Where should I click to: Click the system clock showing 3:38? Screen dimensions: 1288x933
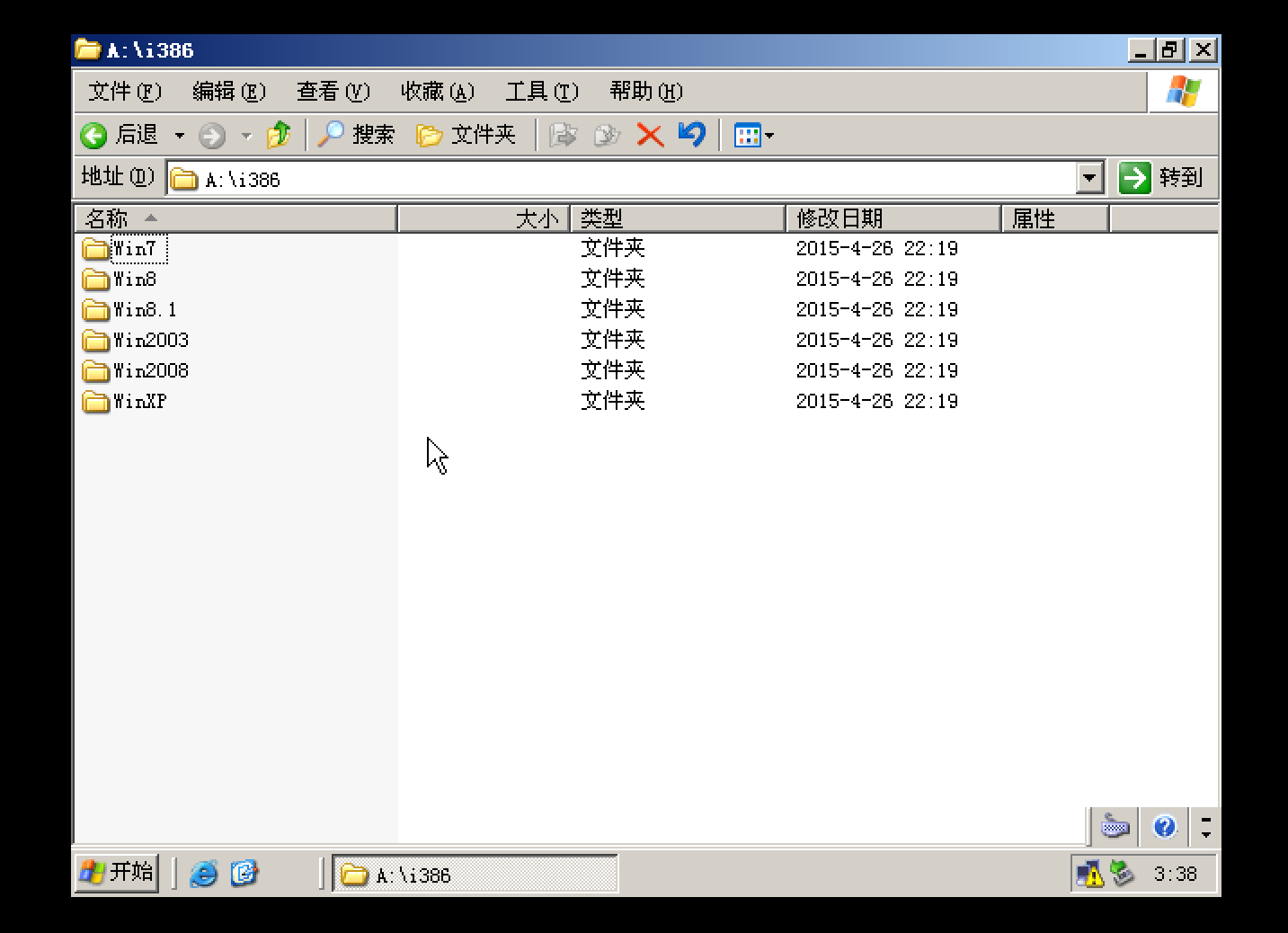1176,874
